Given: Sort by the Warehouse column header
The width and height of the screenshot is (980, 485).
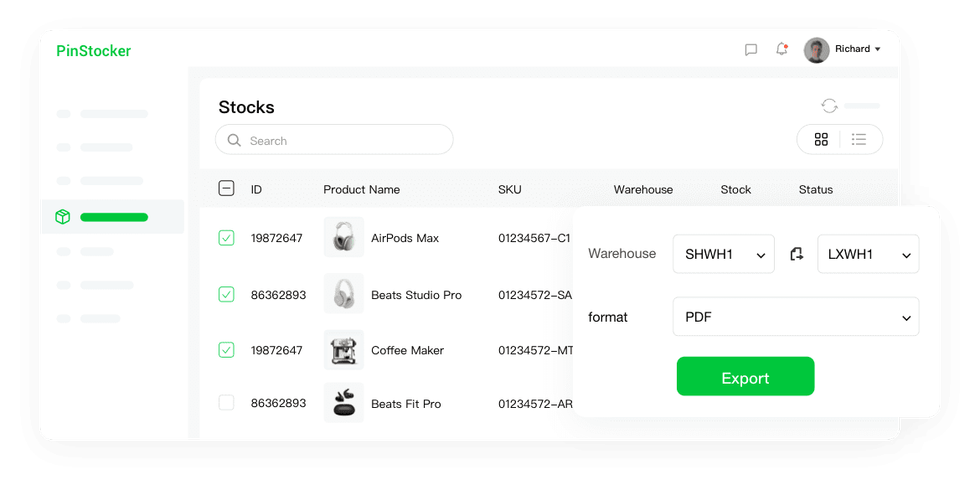Looking at the screenshot, I should [x=643, y=189].
